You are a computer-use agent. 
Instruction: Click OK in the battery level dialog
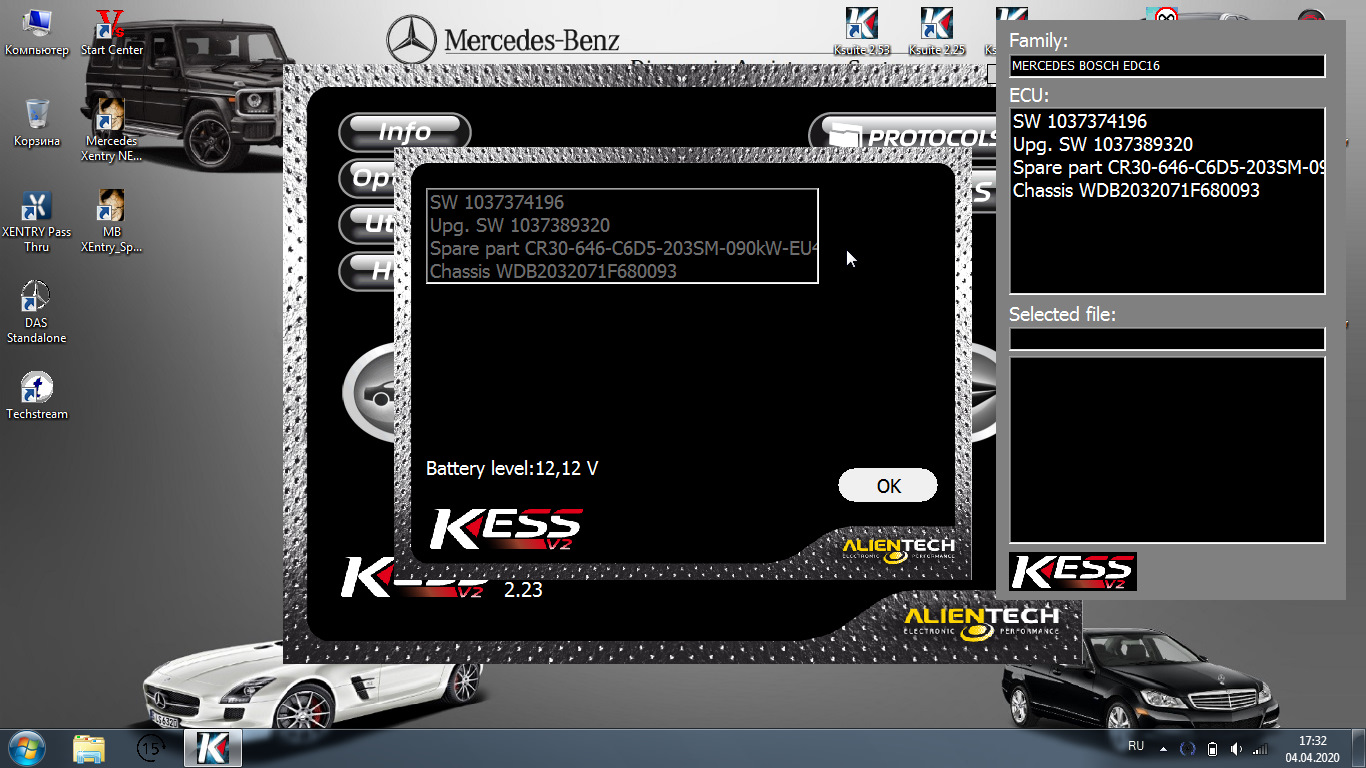pos(888,486)
